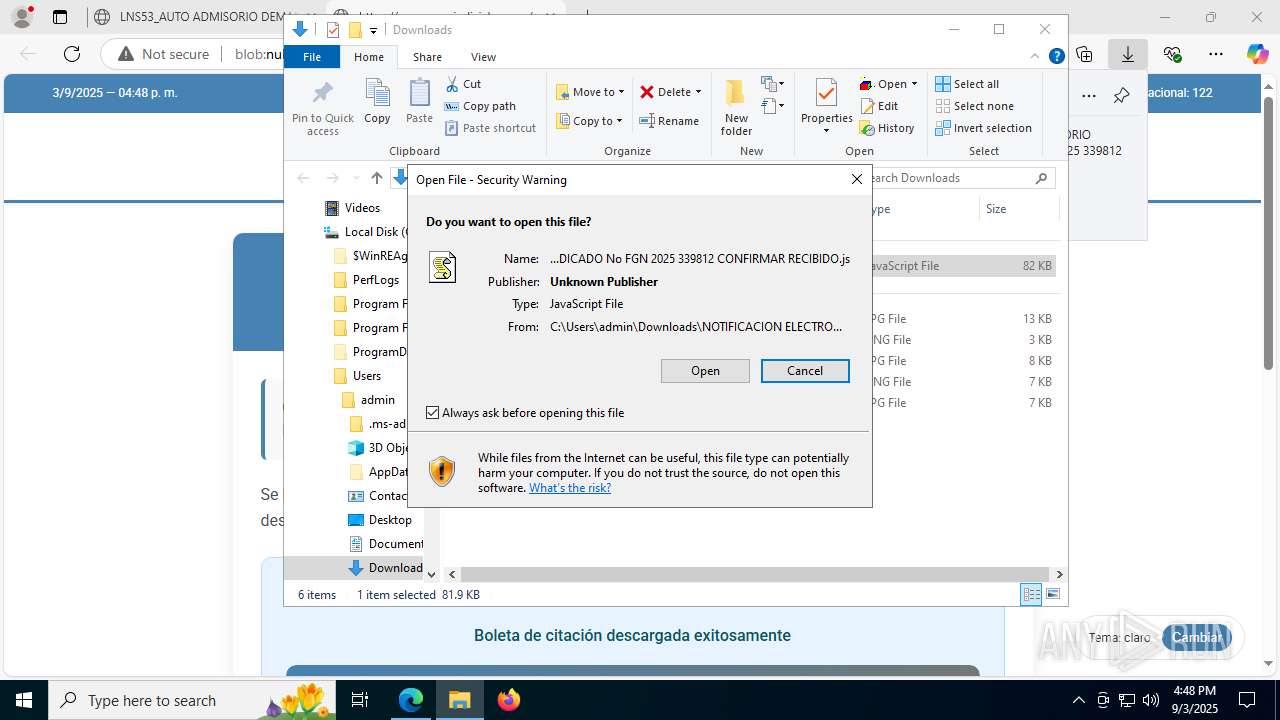
Task: Click Select none in ribbon
Action: click(974, 106)
